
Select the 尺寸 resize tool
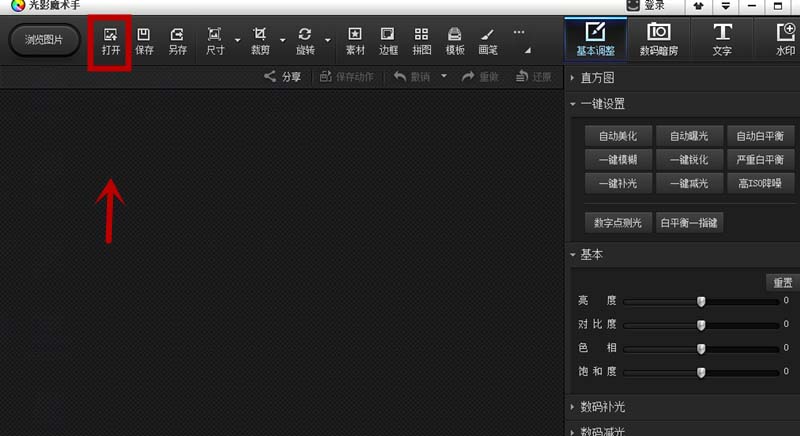click(215, 42)
